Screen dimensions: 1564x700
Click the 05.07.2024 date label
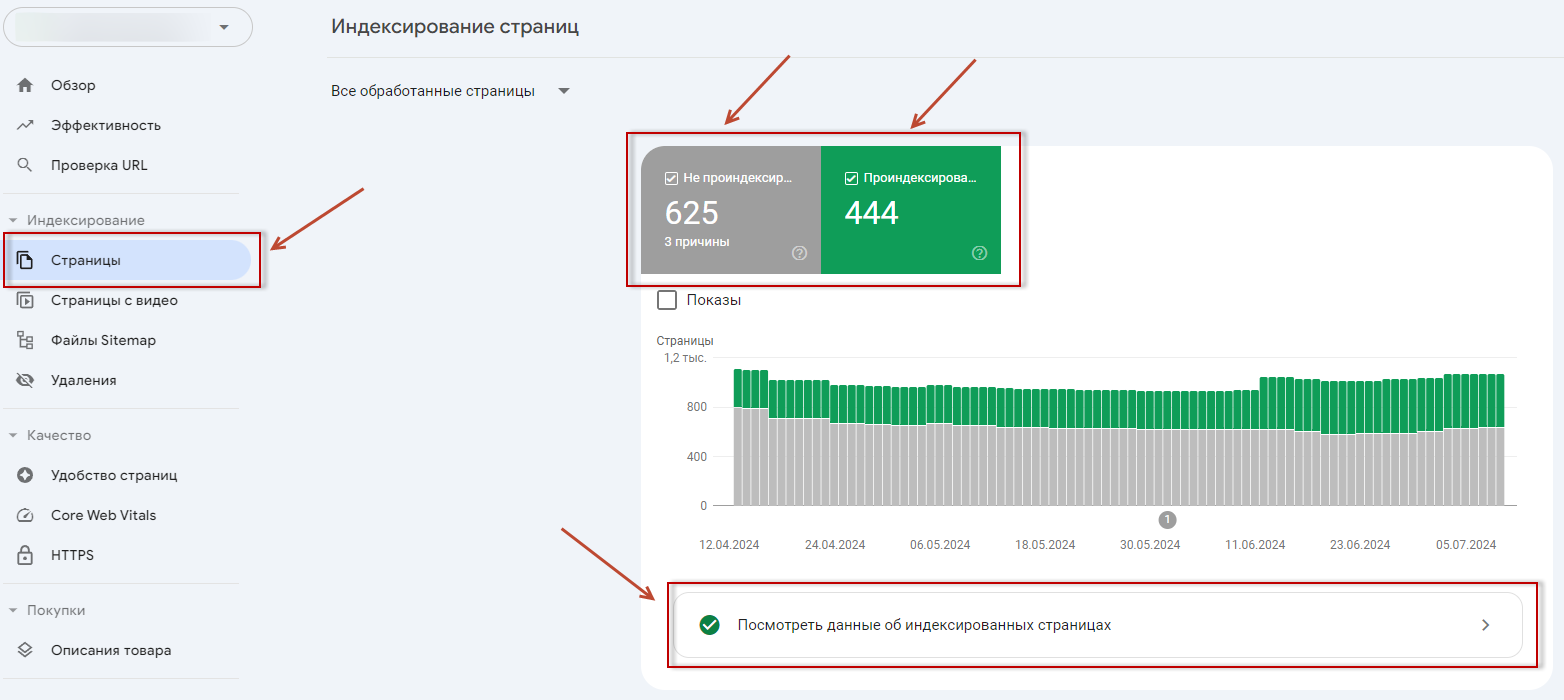1466,545
